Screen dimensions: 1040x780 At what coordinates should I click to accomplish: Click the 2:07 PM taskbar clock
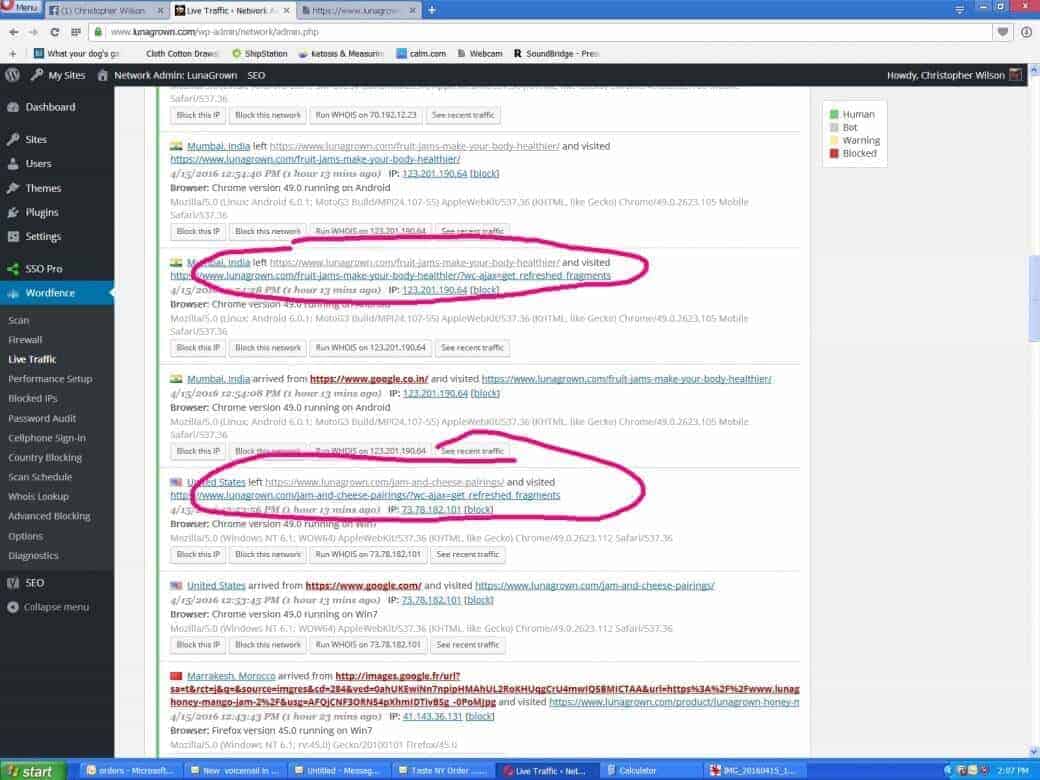[1013, 771]
